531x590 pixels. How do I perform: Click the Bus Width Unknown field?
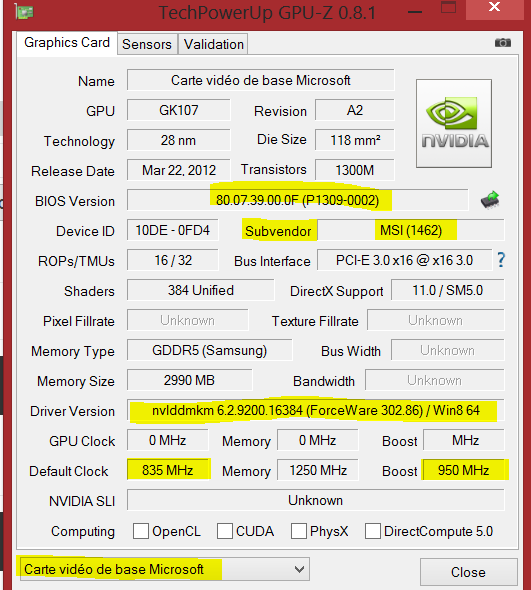(447, 350)
